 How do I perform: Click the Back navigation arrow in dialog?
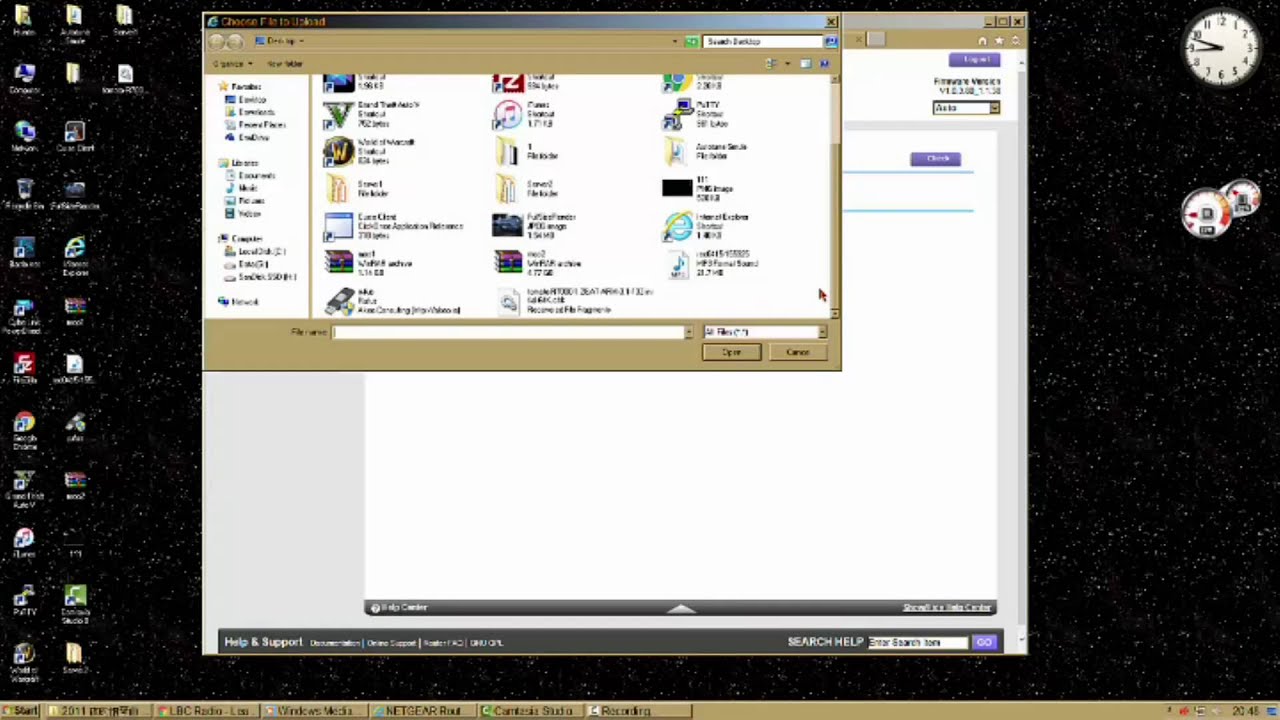[217, 41]
